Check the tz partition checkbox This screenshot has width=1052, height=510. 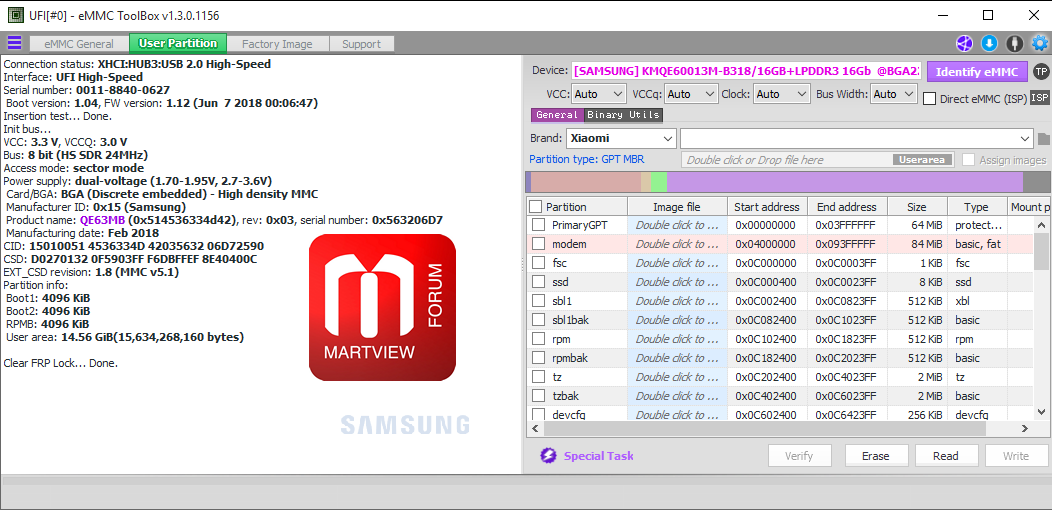(x=539, y=376)
